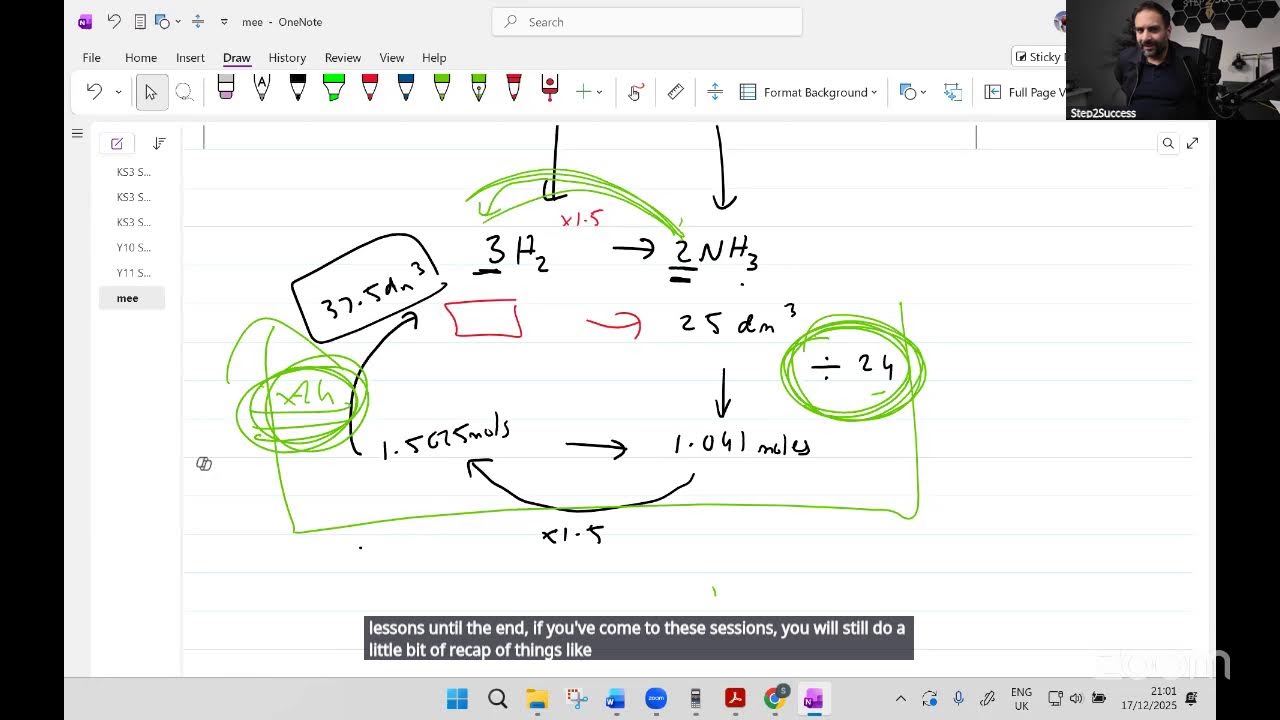Screen dimensions: 1280x720
Task: Open the Y11 S... page
Action: [x=133, y=272]
